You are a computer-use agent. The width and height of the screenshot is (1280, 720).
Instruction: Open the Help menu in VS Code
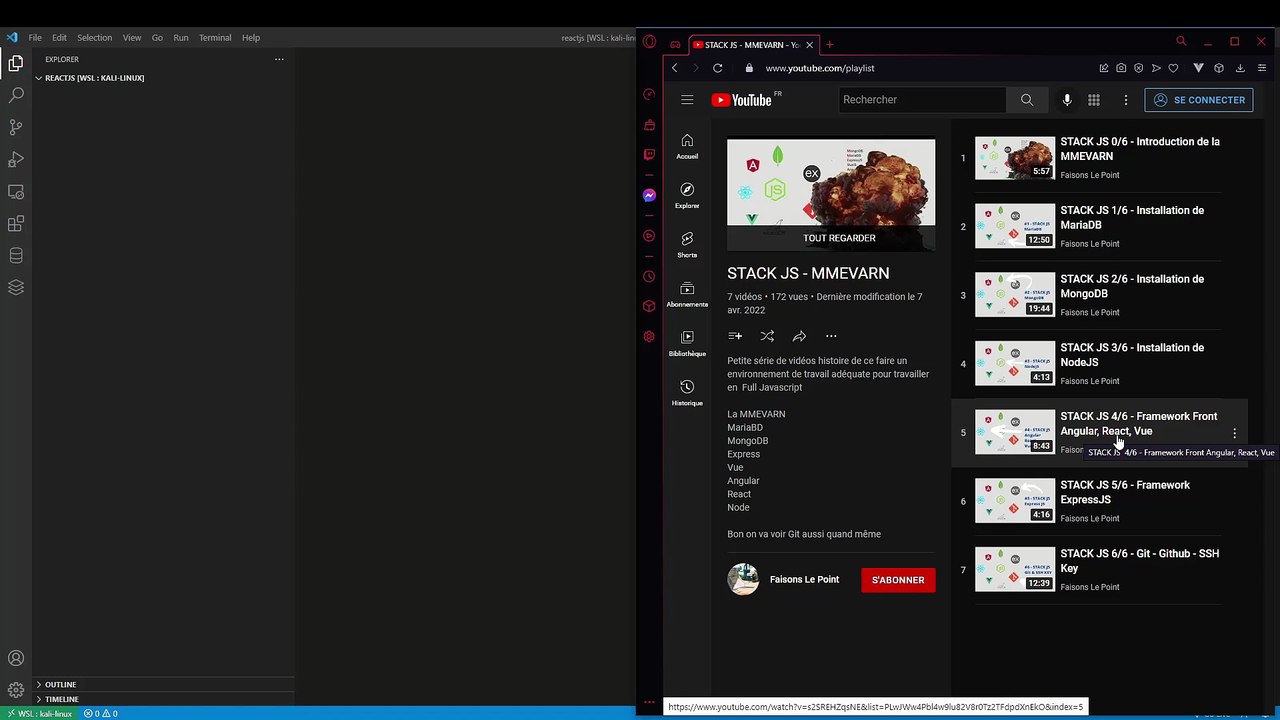[251, 38]
